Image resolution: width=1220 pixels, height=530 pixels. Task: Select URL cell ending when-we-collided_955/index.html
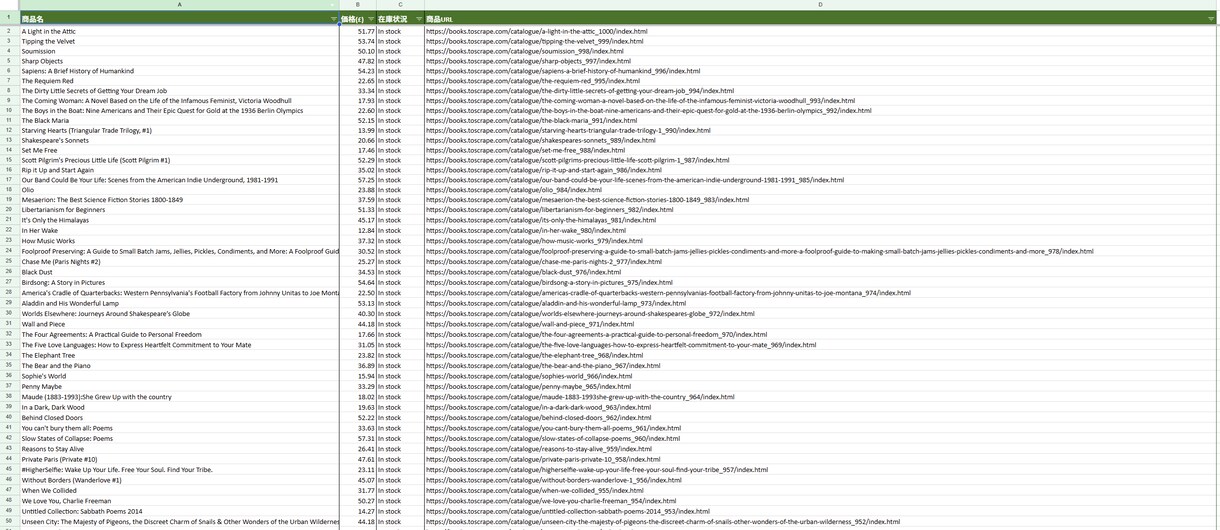click(x=821, y=490)
